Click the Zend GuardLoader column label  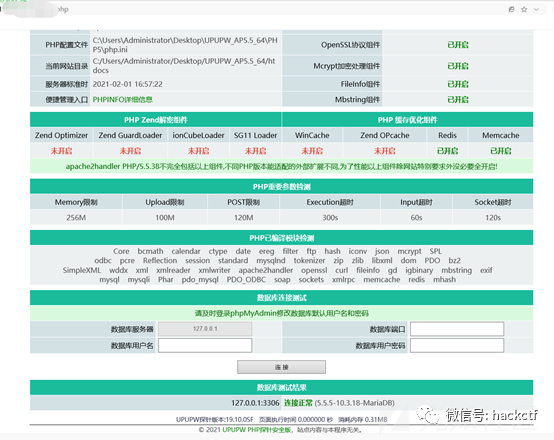pyautogui.click(x=130, y=135)
